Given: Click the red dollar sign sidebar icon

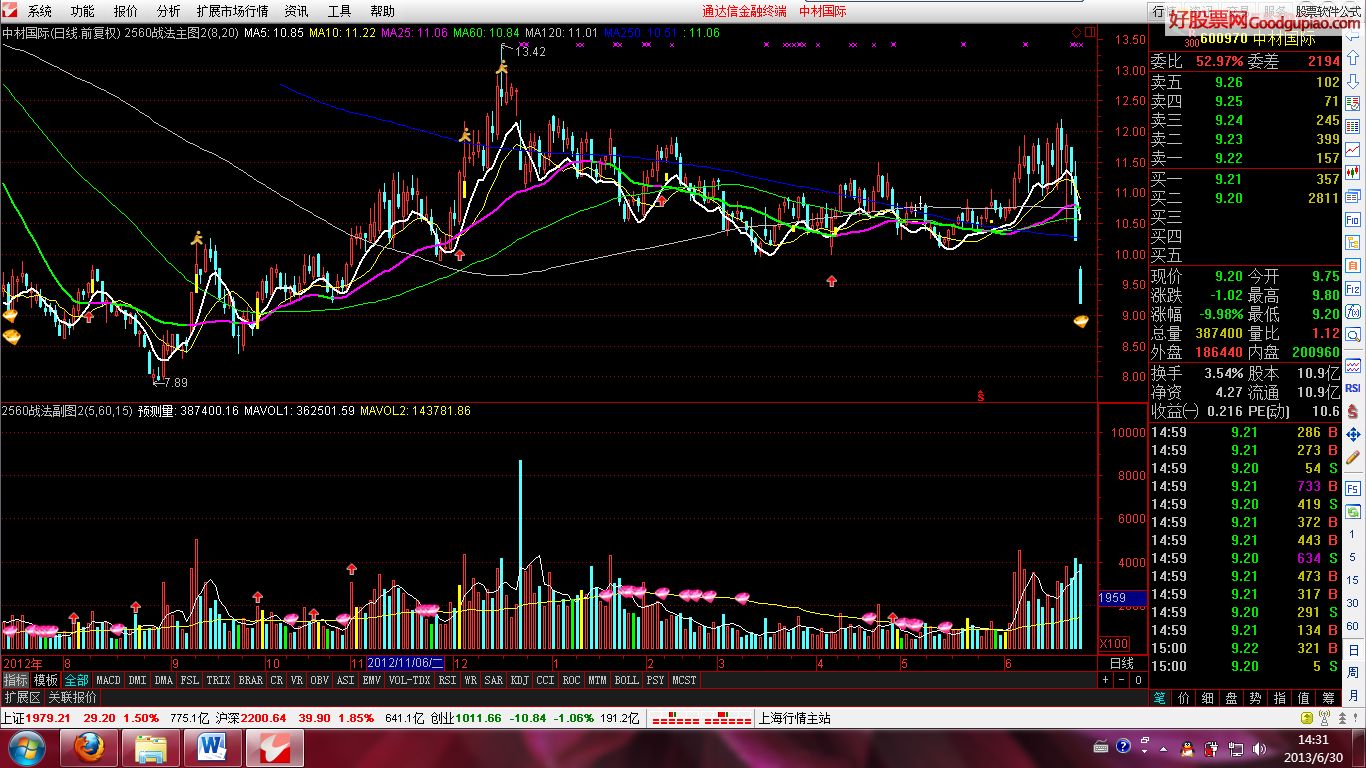Looking at the screenshot, I should point(1353,412).
